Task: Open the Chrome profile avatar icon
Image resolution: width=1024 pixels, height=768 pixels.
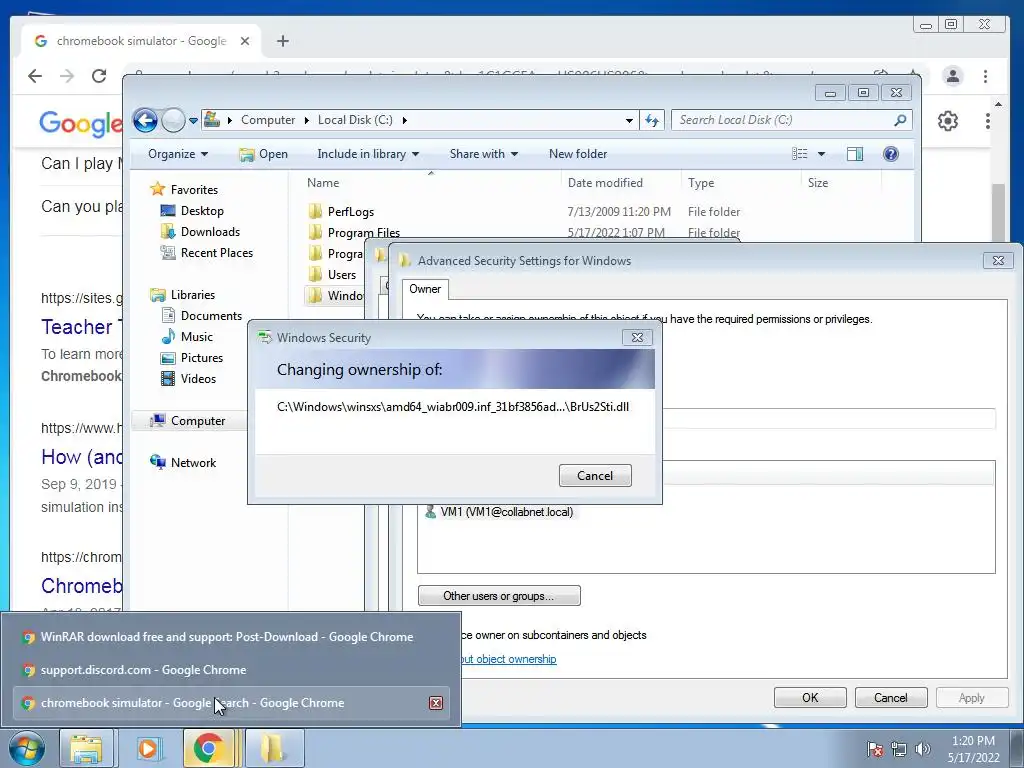Action: click(953, 76)
